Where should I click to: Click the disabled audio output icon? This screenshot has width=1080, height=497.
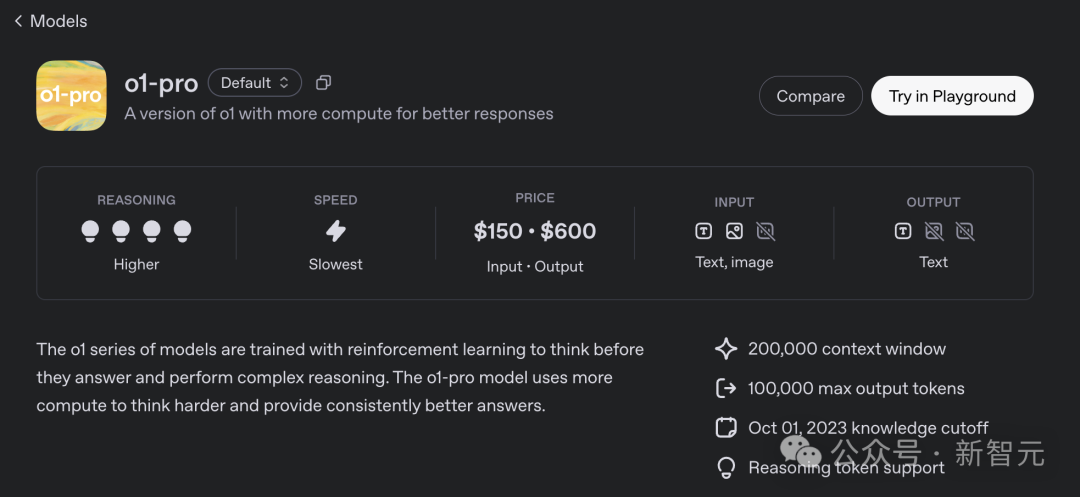coord(964,231)
